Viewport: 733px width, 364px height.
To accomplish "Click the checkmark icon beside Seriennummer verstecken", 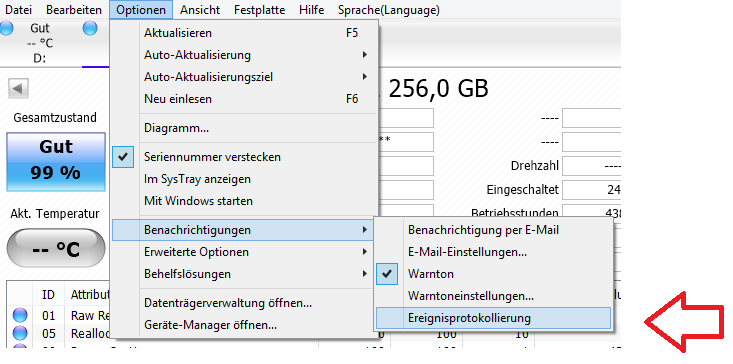I will click(x=123, y=157).
